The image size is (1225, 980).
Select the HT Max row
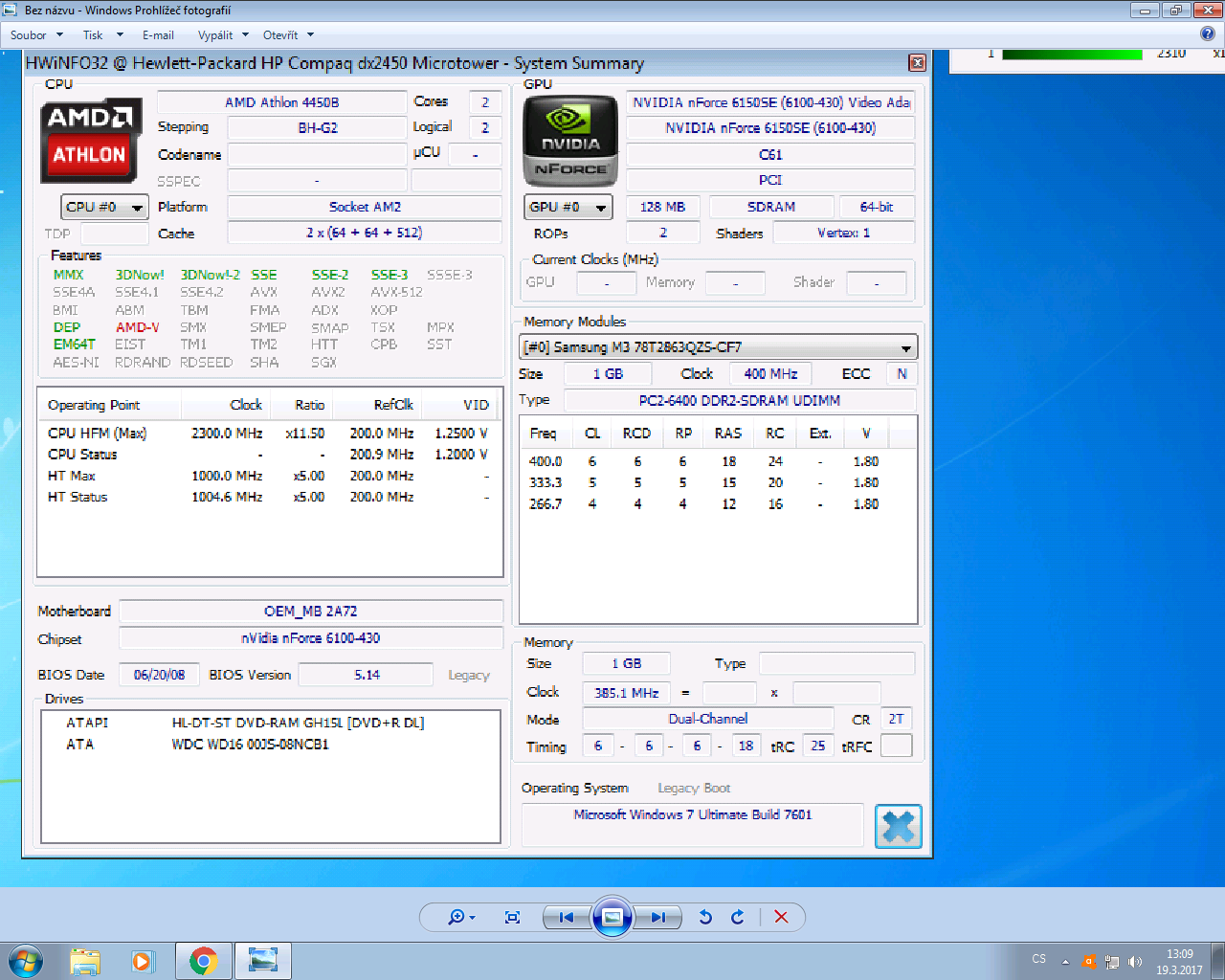269,476
